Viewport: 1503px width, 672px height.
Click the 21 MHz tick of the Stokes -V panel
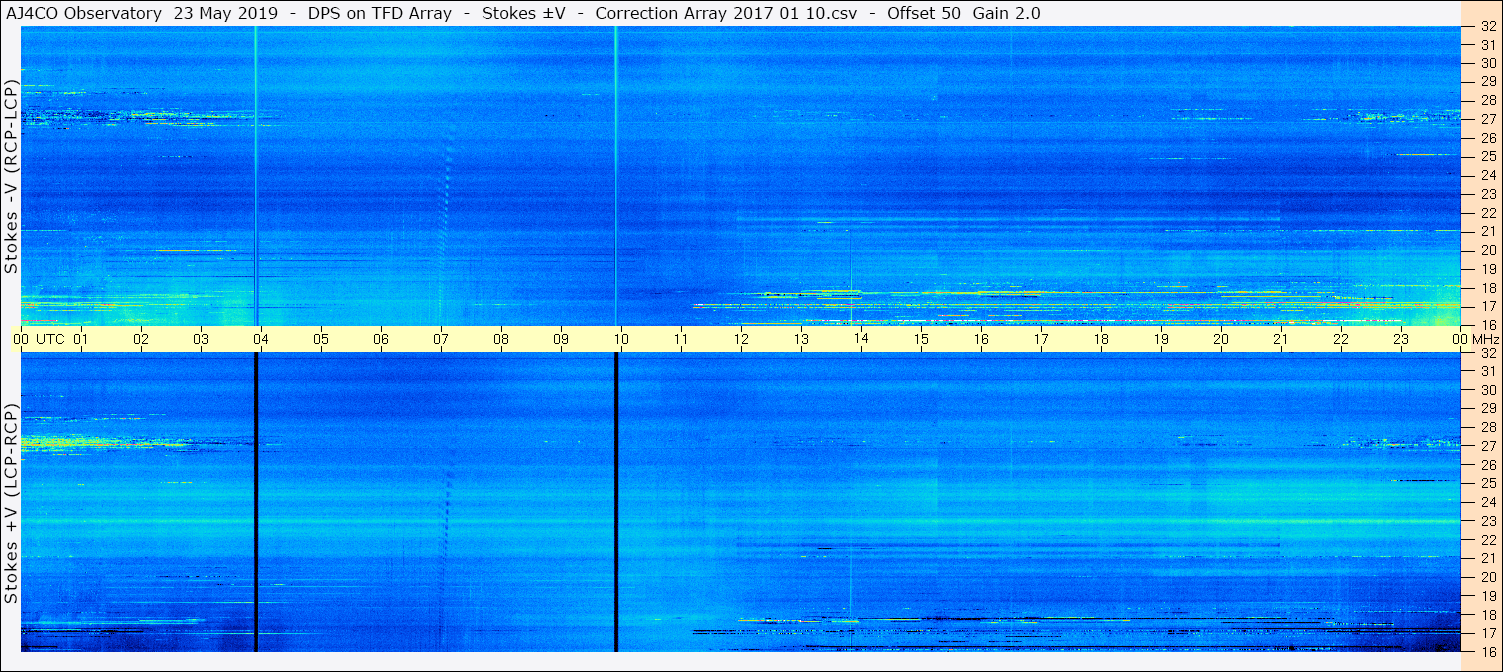[1487, 231]
